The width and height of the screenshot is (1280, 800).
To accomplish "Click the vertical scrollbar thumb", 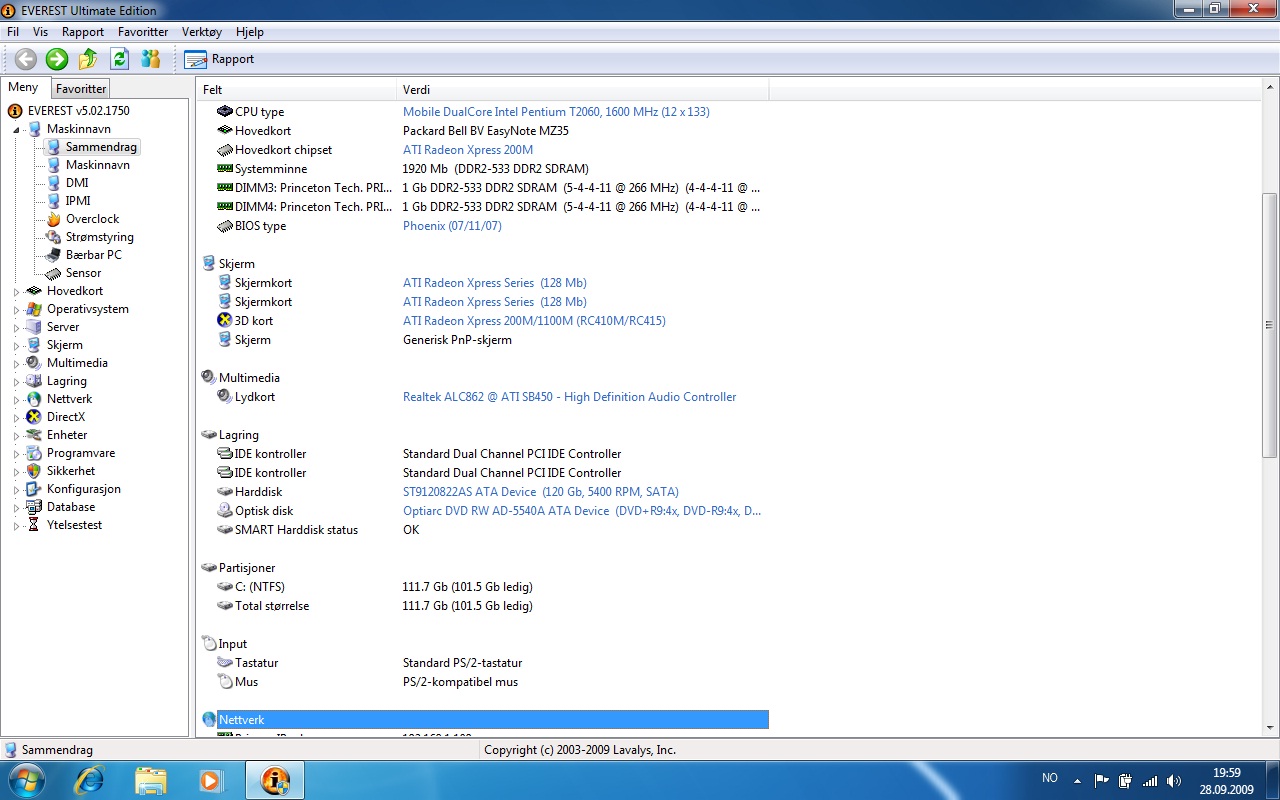I will pos(1270,325).
